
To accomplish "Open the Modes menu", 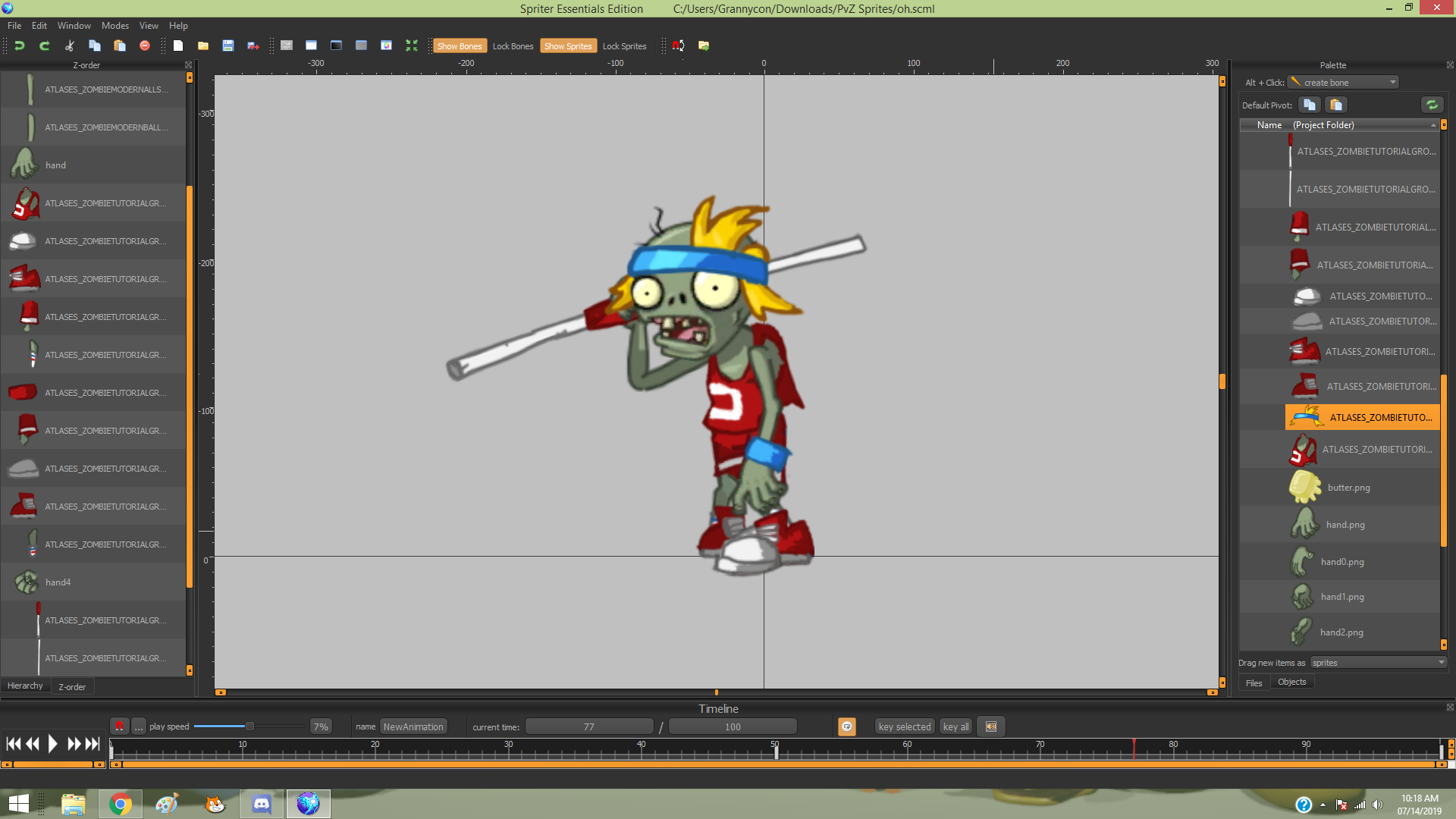I will pyautogui.click(x=115, y=26).
